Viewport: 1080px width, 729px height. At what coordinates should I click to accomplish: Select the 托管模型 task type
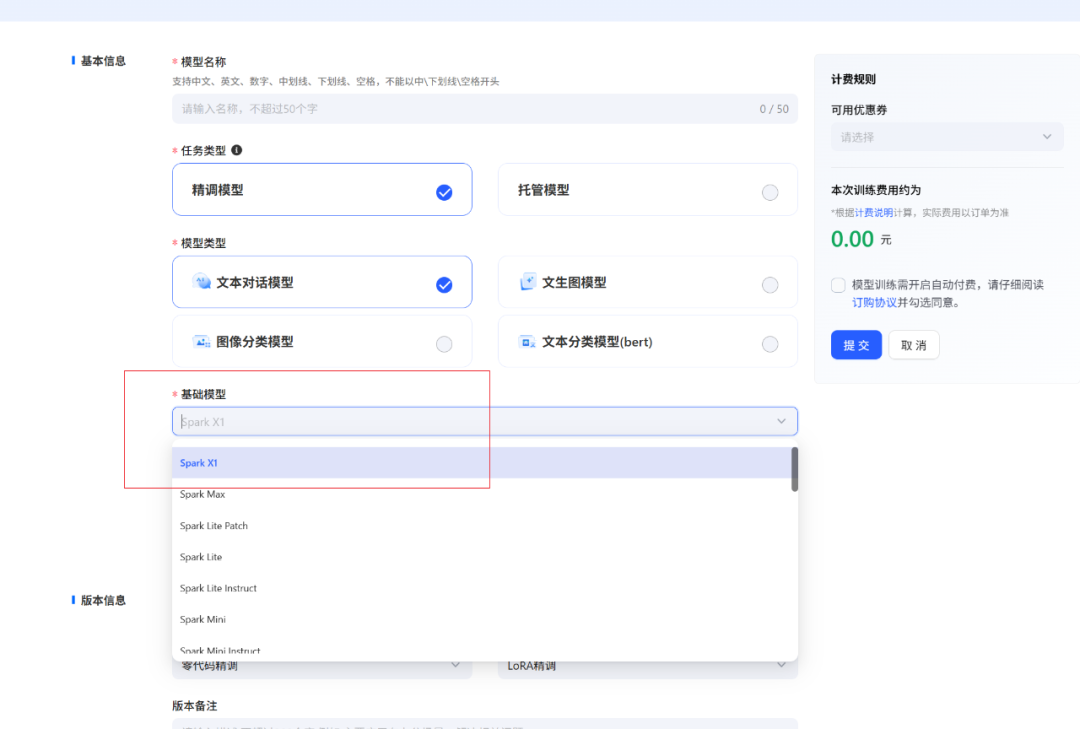pyautogui.click(x=647, y=189)
